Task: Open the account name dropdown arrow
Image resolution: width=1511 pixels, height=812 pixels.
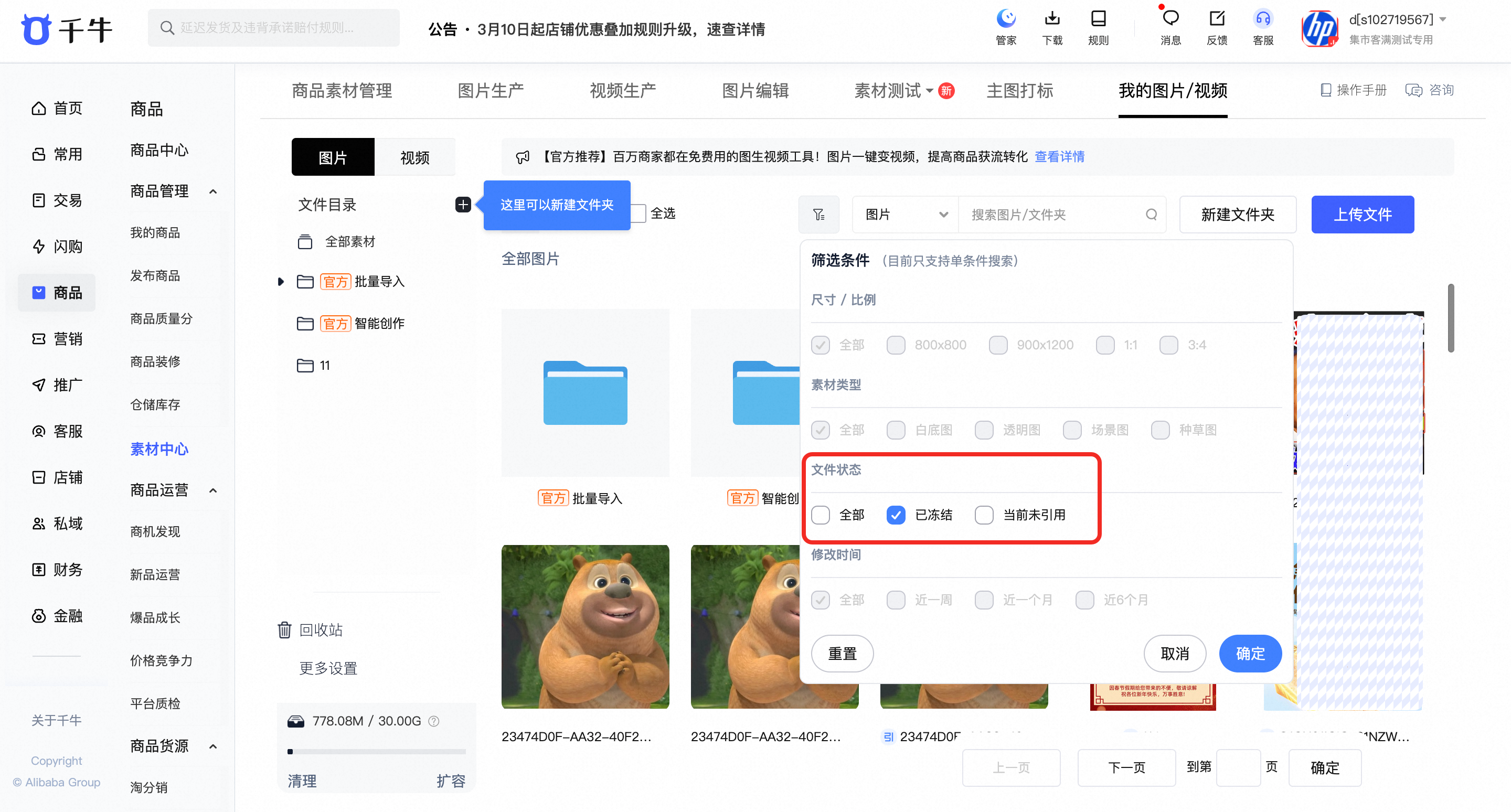Action: click(x=1443, y=19)
